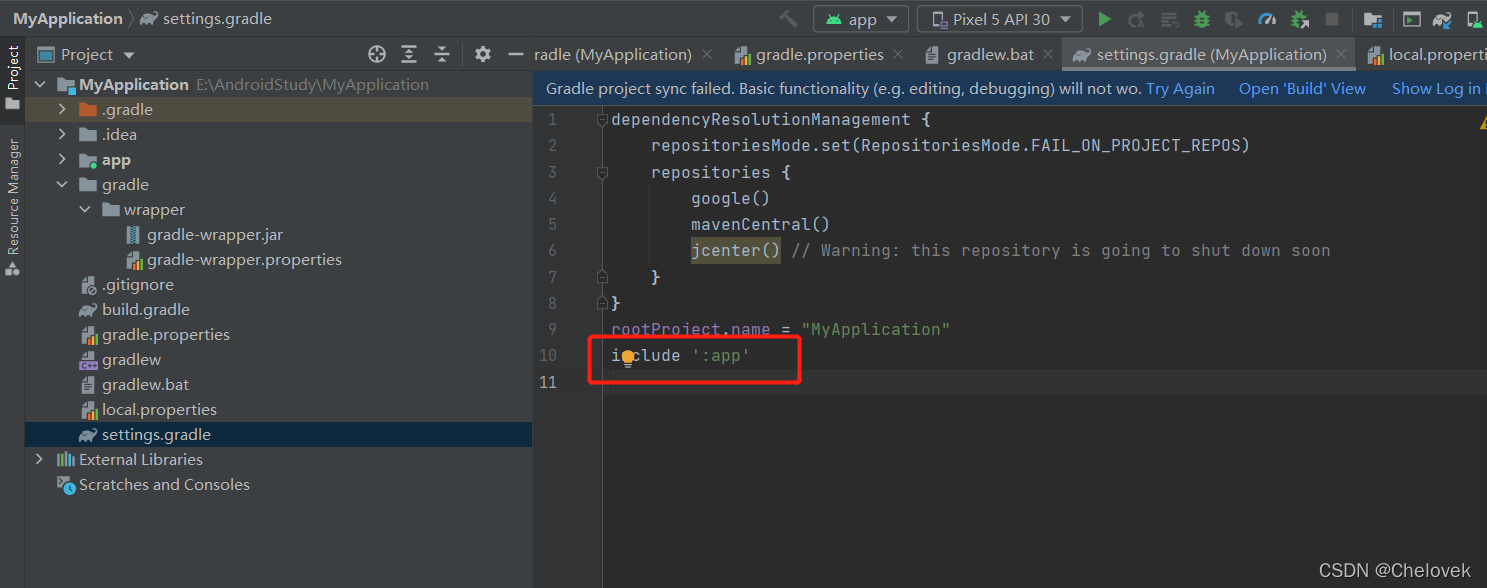The image size is (1487, 588).
Task: Expand the .idea folder
Action: (x=62, y=135)
